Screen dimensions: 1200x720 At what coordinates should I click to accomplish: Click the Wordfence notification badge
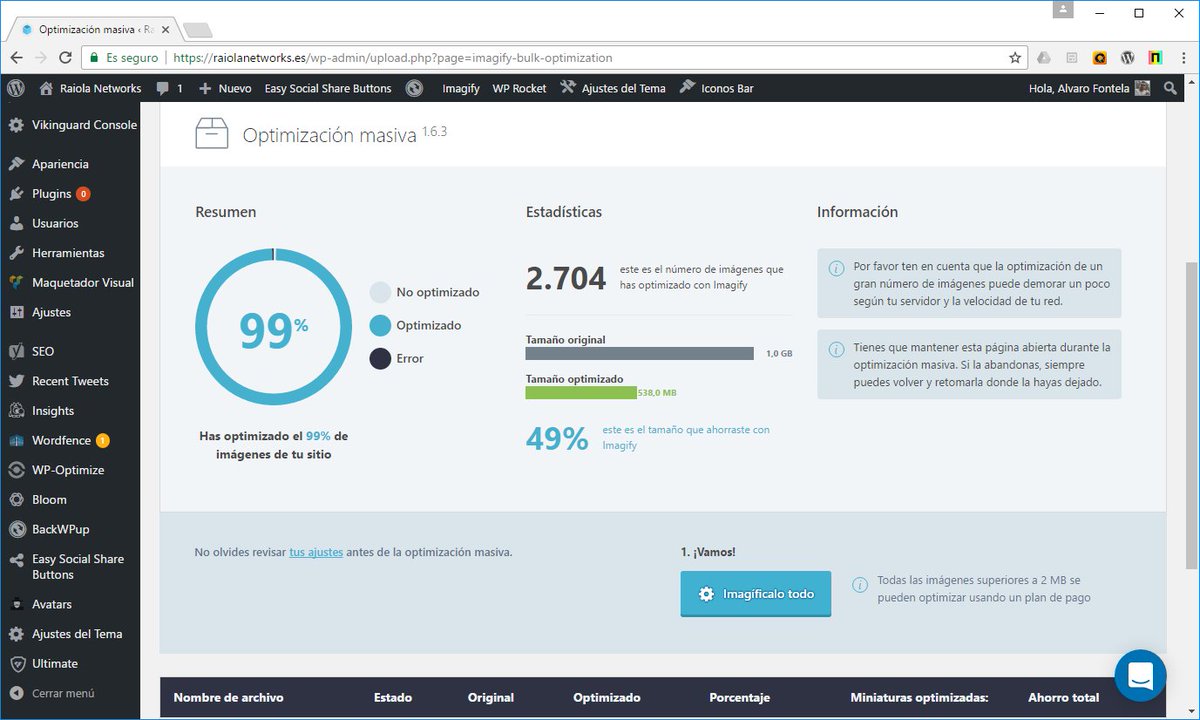[x=103, y=440]
